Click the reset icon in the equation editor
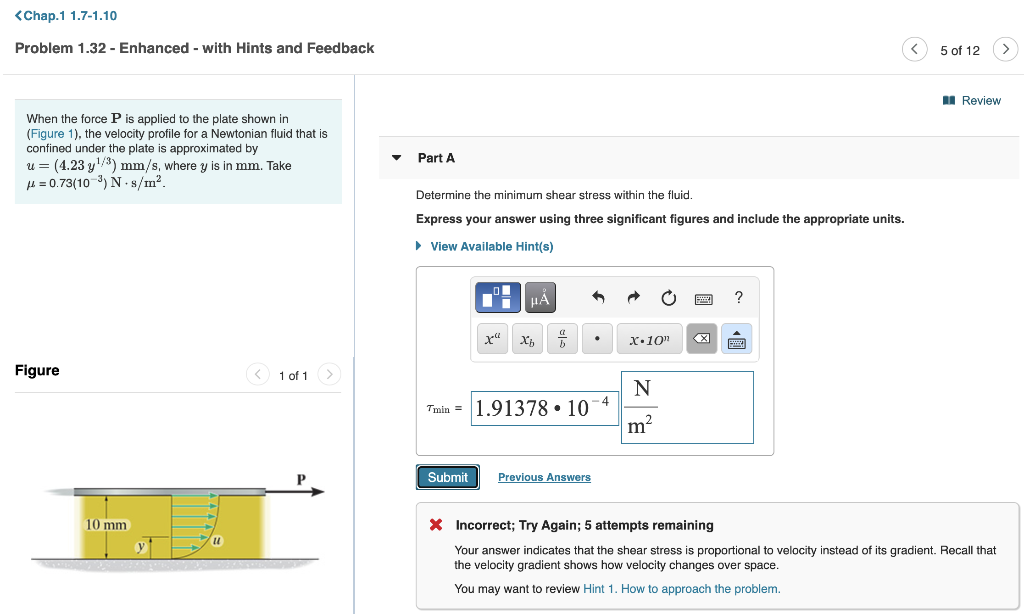Image resolution: width=1024 pixels, height=614 pixels. tap(666, 297)
